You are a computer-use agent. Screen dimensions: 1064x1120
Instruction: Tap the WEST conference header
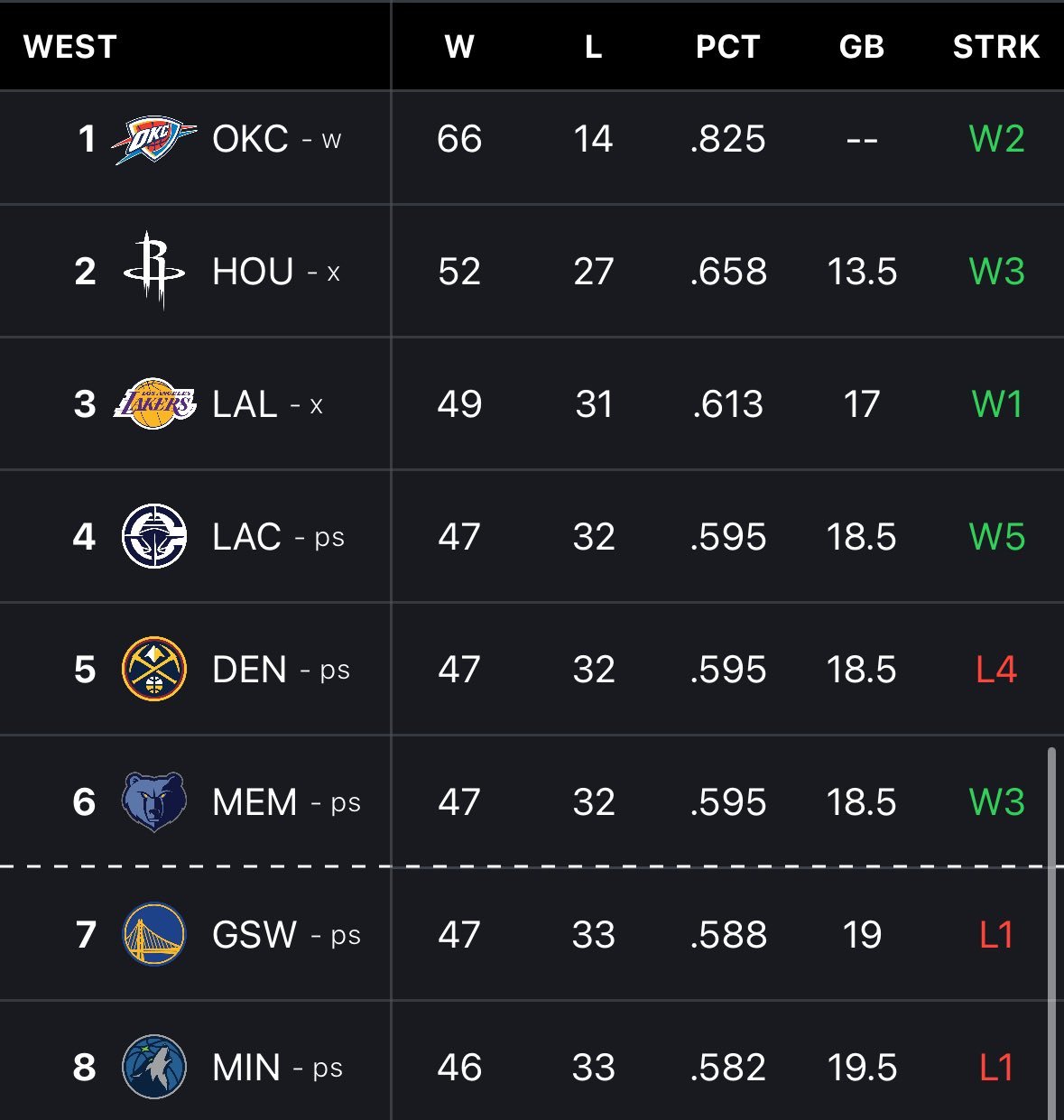(x=70, y=47)
